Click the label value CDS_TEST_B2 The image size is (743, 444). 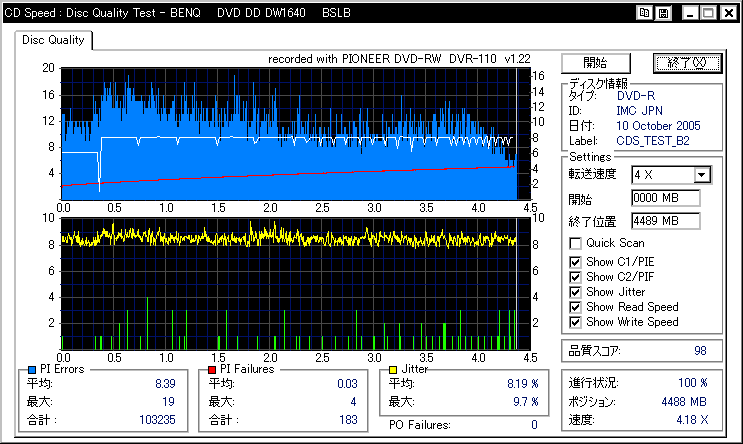(x=652, y=141)
